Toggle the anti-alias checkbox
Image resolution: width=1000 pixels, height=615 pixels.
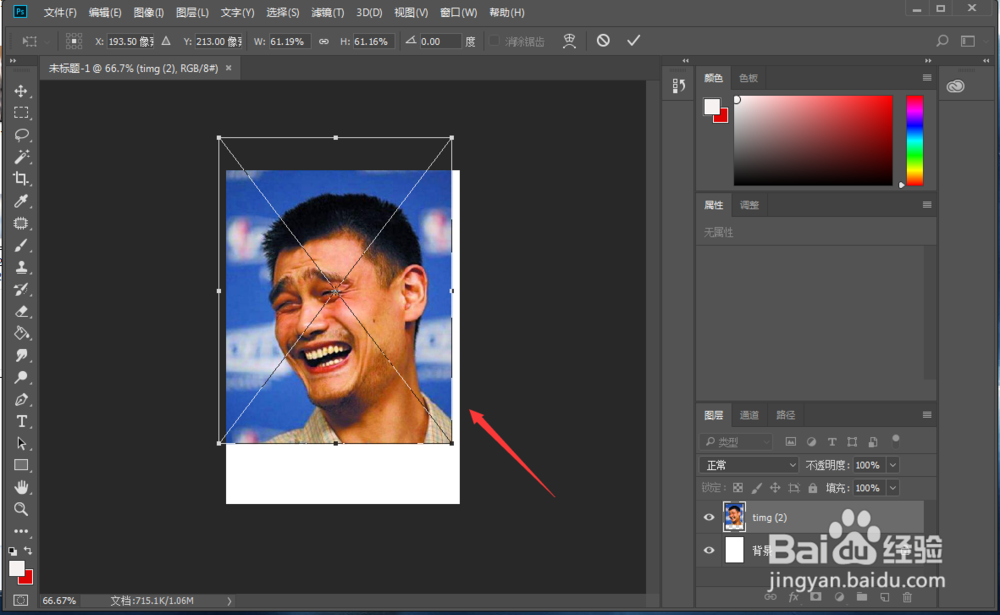coord(494,41)
